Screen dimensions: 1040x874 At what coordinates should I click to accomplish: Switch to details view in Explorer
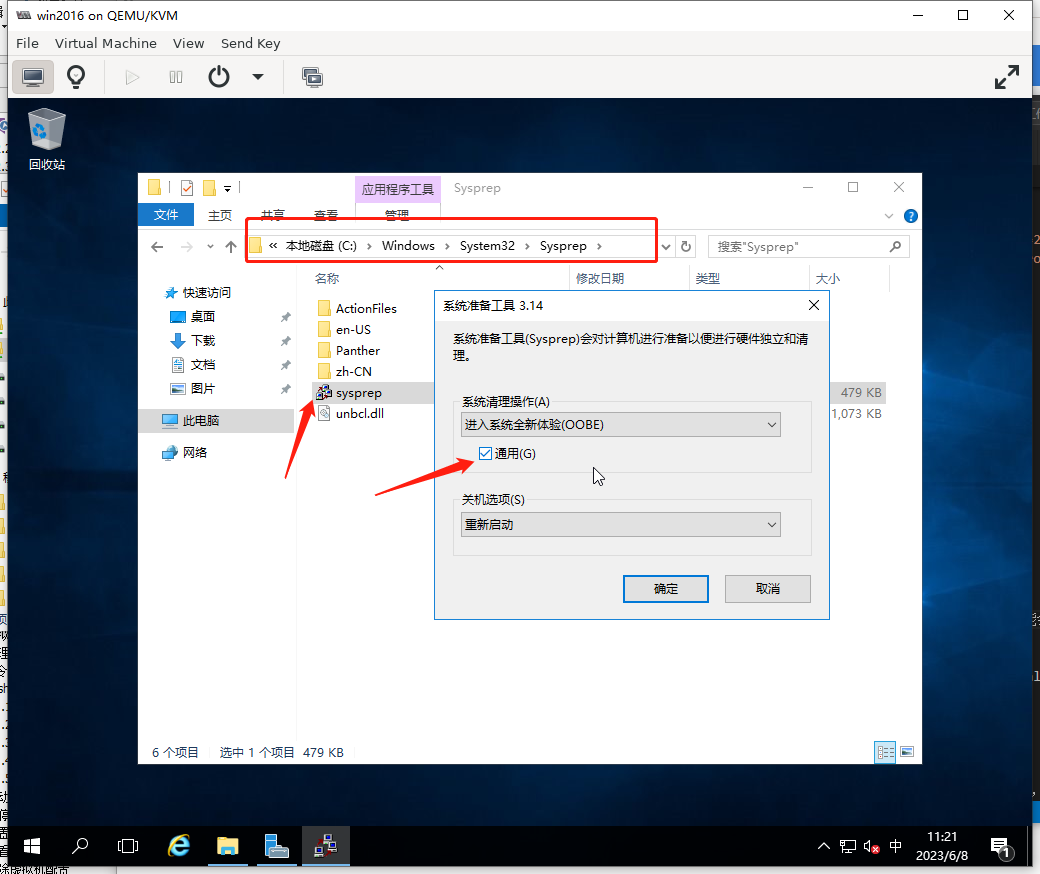pyautogui.click(x=885, y=751)
